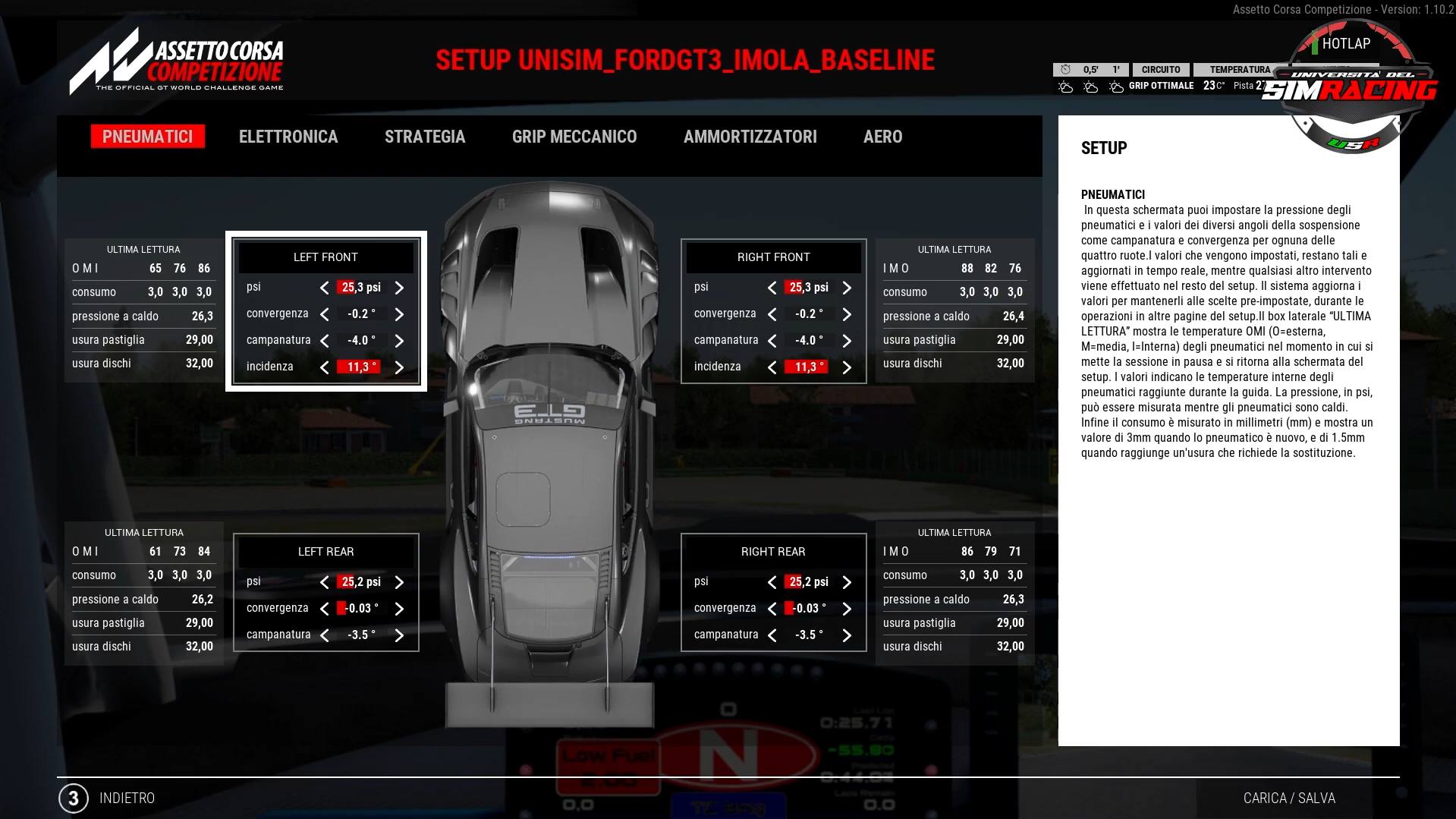Decrease Left Front psi with left arrow

[x=325, y=288]
